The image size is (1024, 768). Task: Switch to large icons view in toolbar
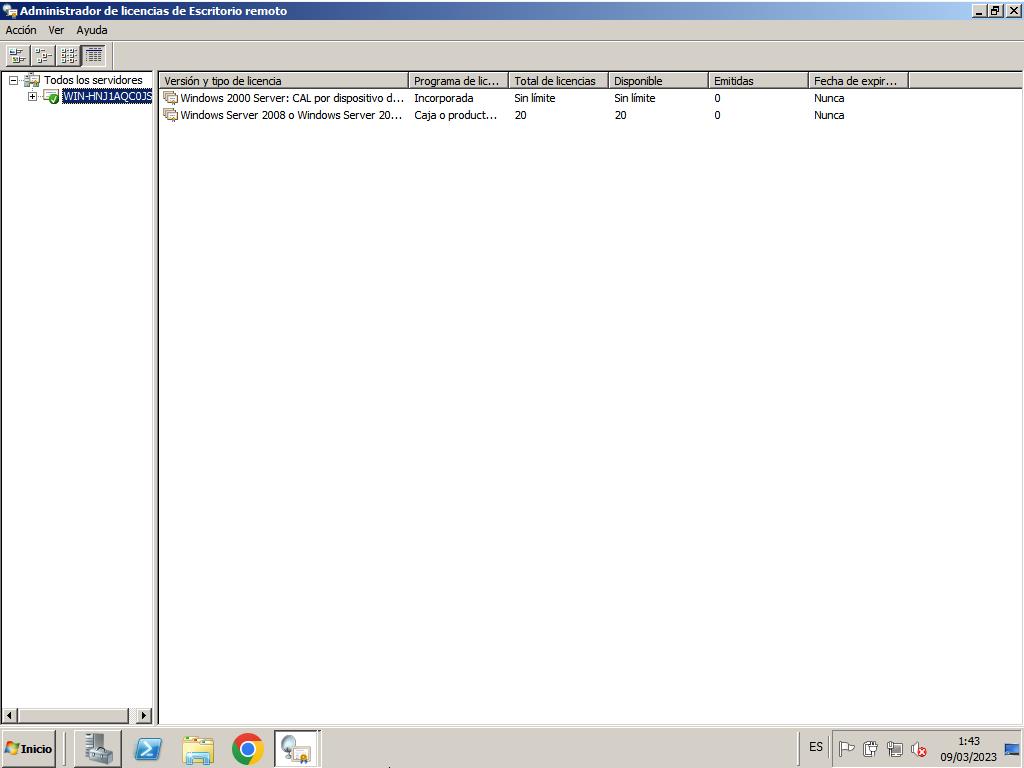point(17,55)
